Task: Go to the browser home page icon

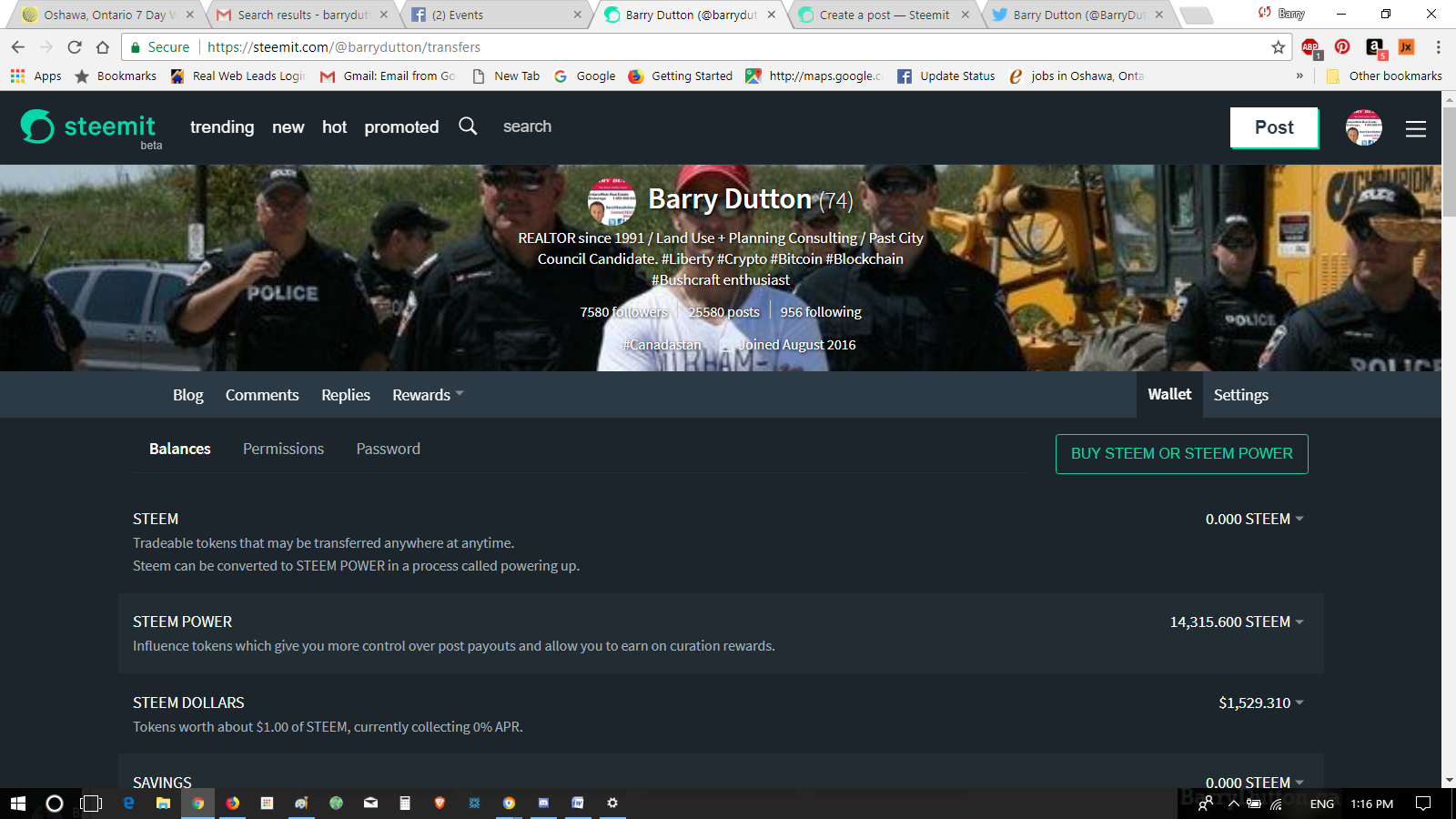Action: 103,47
